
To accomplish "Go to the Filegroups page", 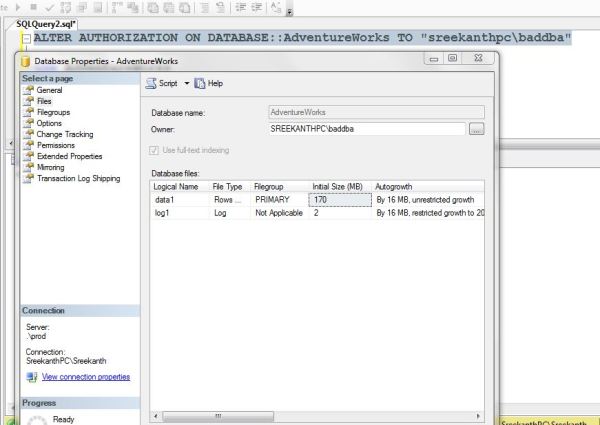I will [55, 112].
